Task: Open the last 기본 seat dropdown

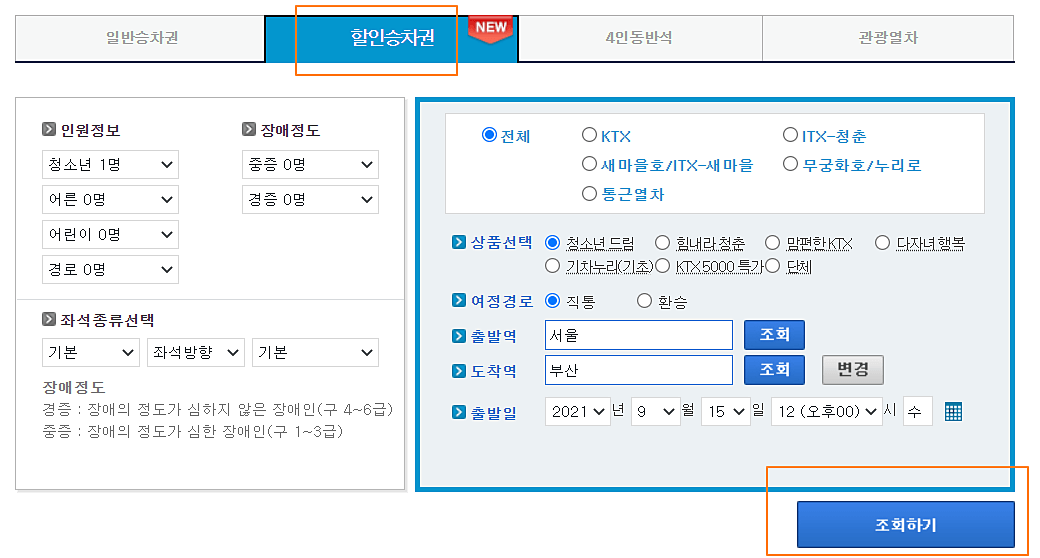Action: (x=315, y=352)
